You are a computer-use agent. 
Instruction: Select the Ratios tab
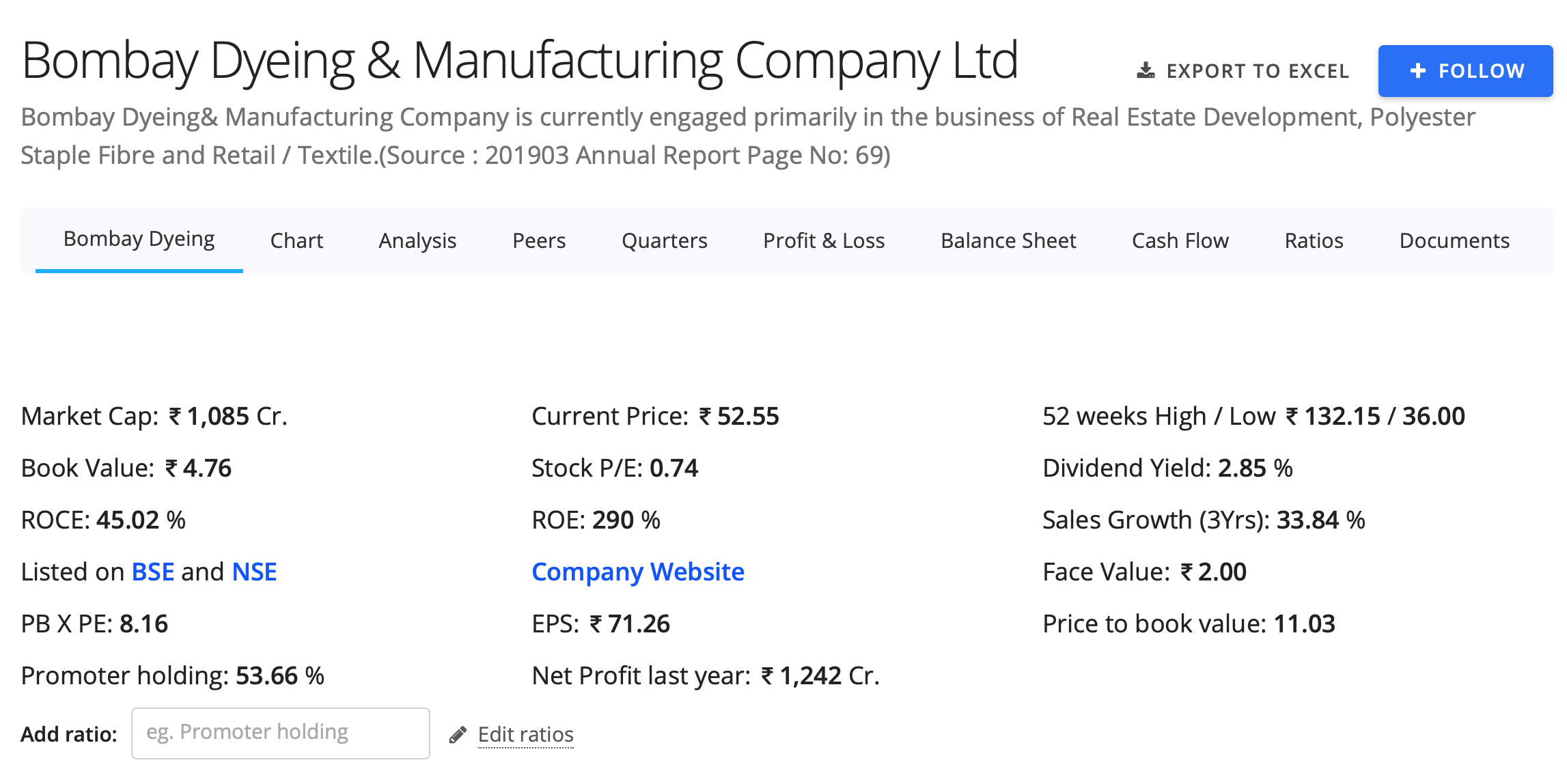(x=1314, y=240)
